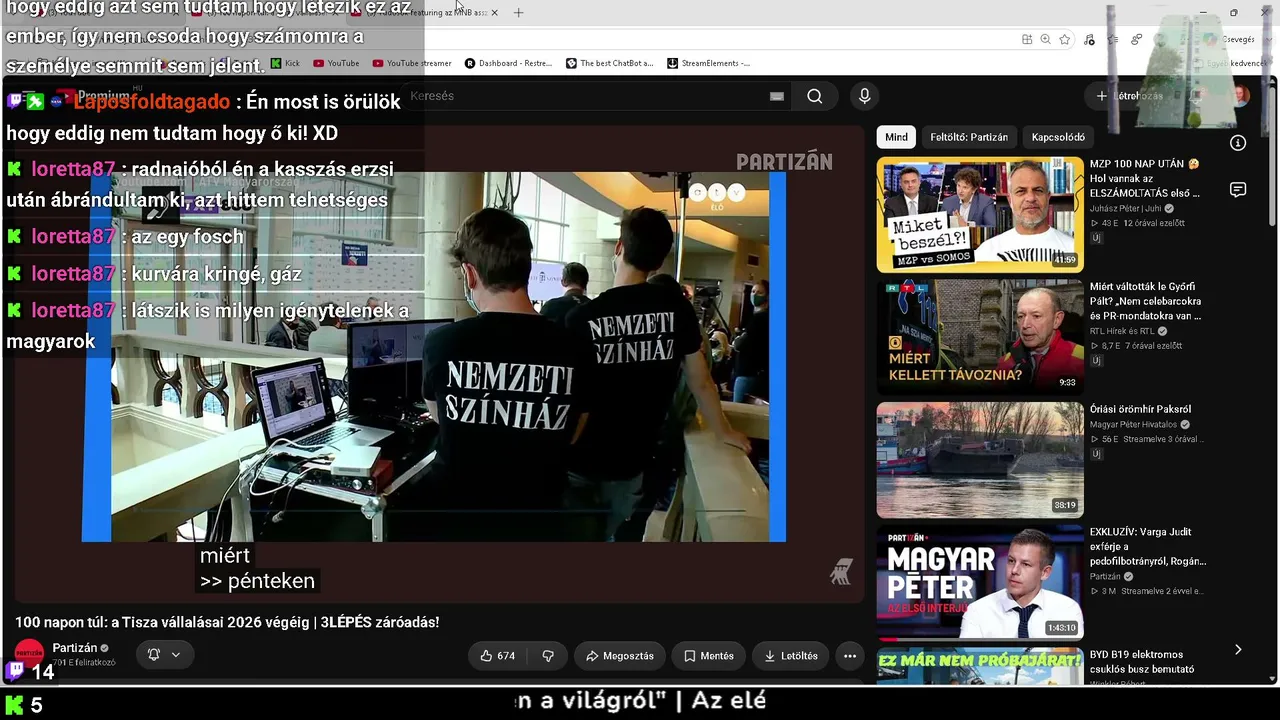Click the 41:59 duration badge on the first thumbnail

(x=1065, y=260)
